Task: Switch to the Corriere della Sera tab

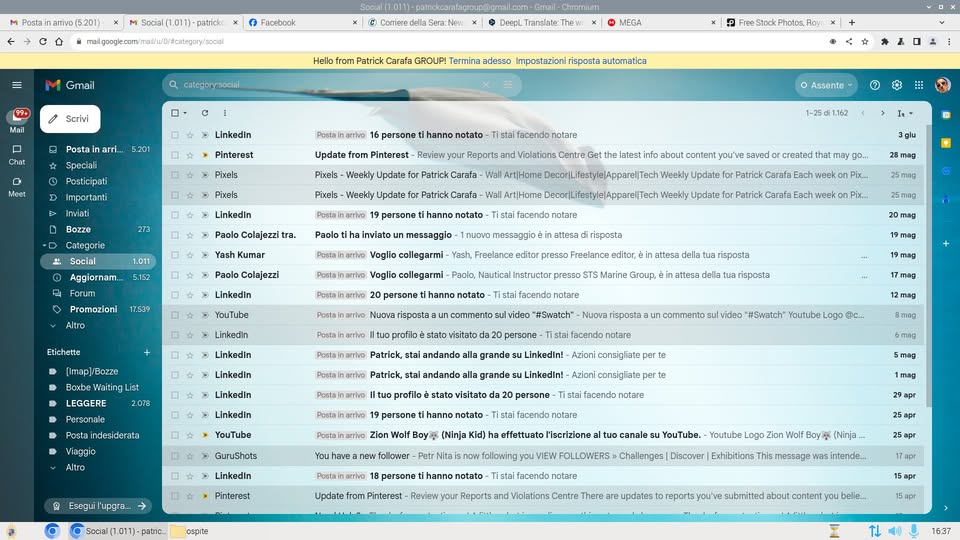Action: 421,22
